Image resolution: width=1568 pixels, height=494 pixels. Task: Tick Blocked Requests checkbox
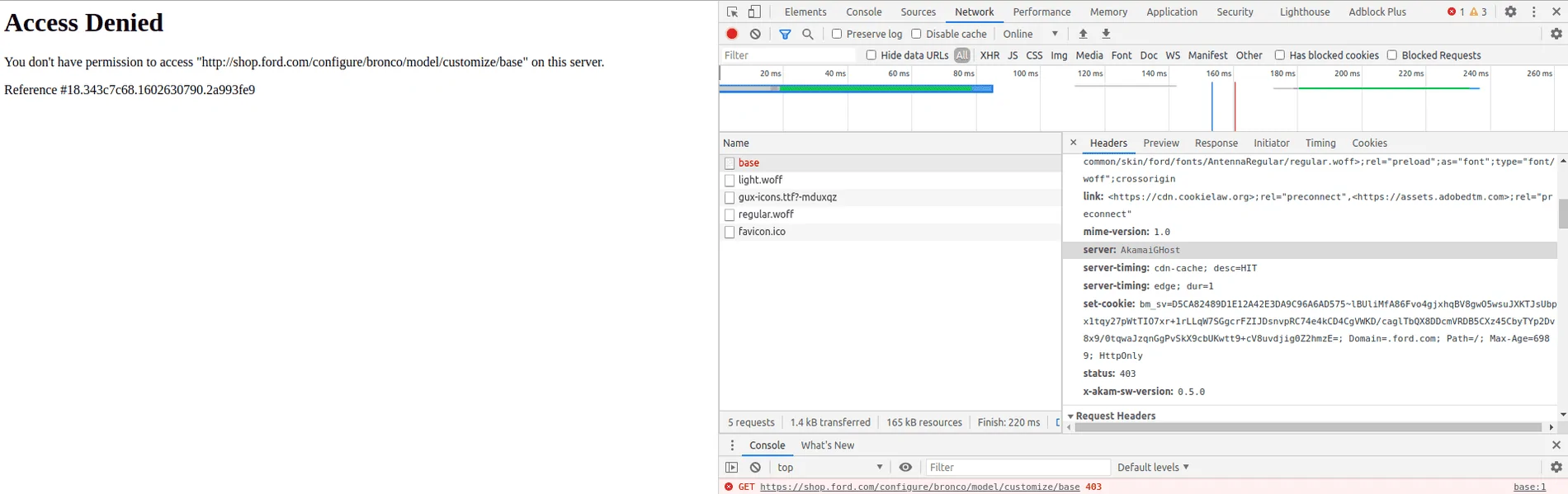pos(1391,55)
